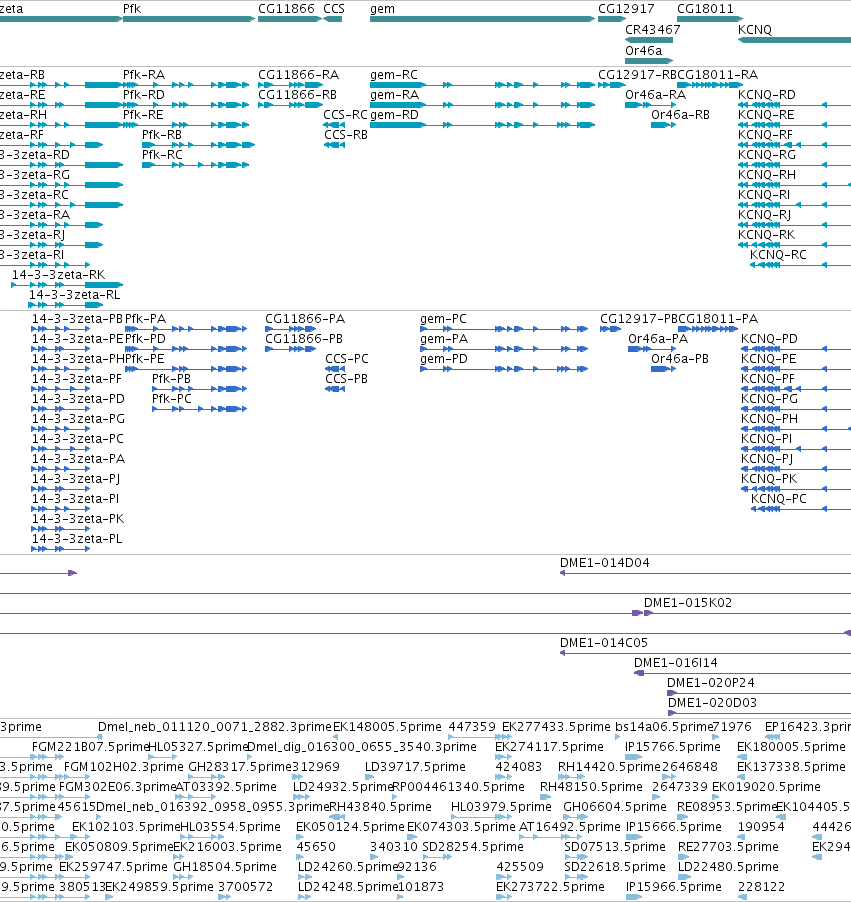Viewport: 851px width, 902px height.
Task: Select the KCNQ gene label
Action: tap(755, 30)
